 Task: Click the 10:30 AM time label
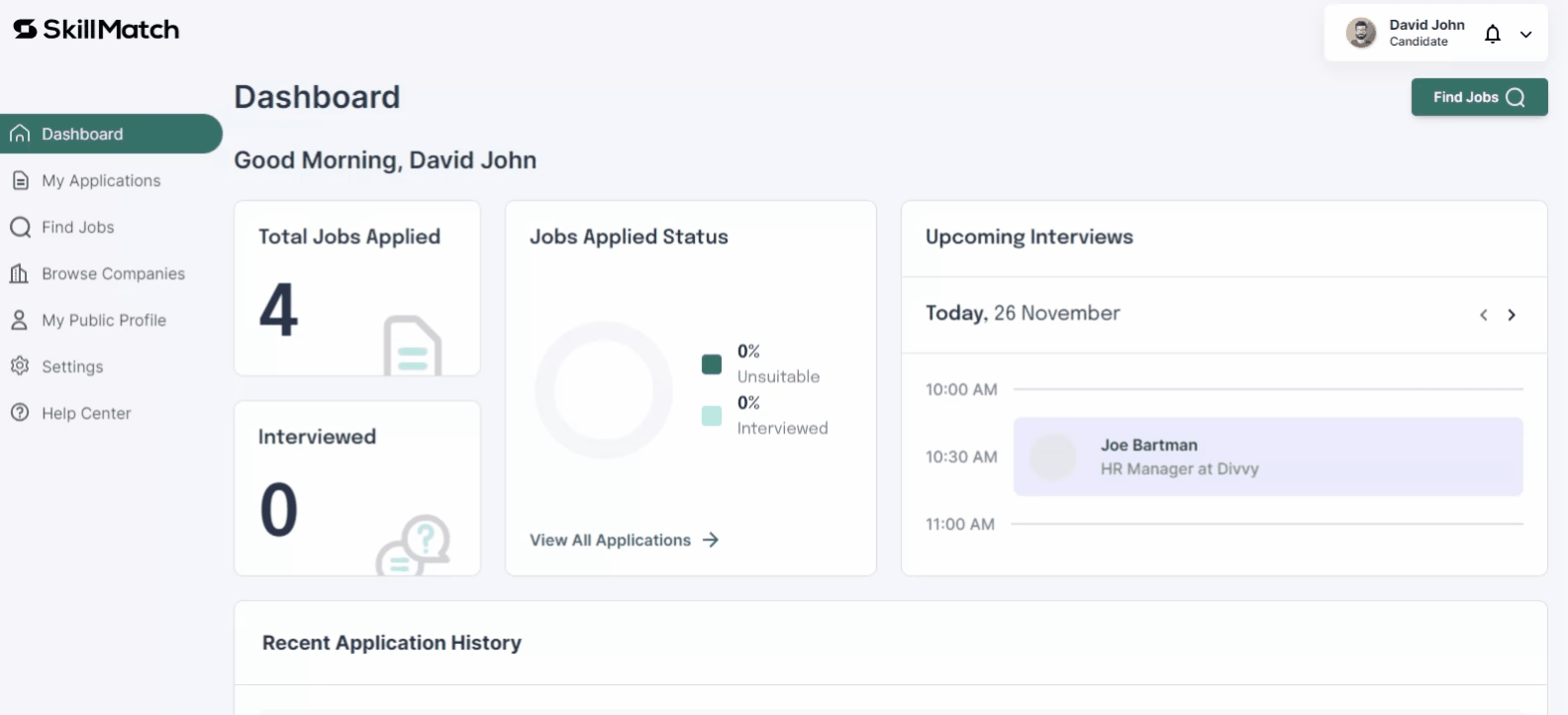click(961, 457)
